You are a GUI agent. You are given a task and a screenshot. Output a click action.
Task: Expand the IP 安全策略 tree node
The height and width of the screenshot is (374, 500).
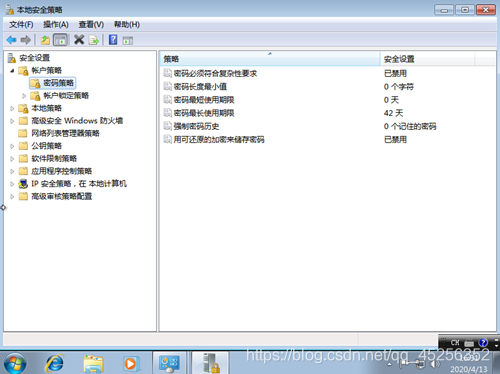pos(12,184)
